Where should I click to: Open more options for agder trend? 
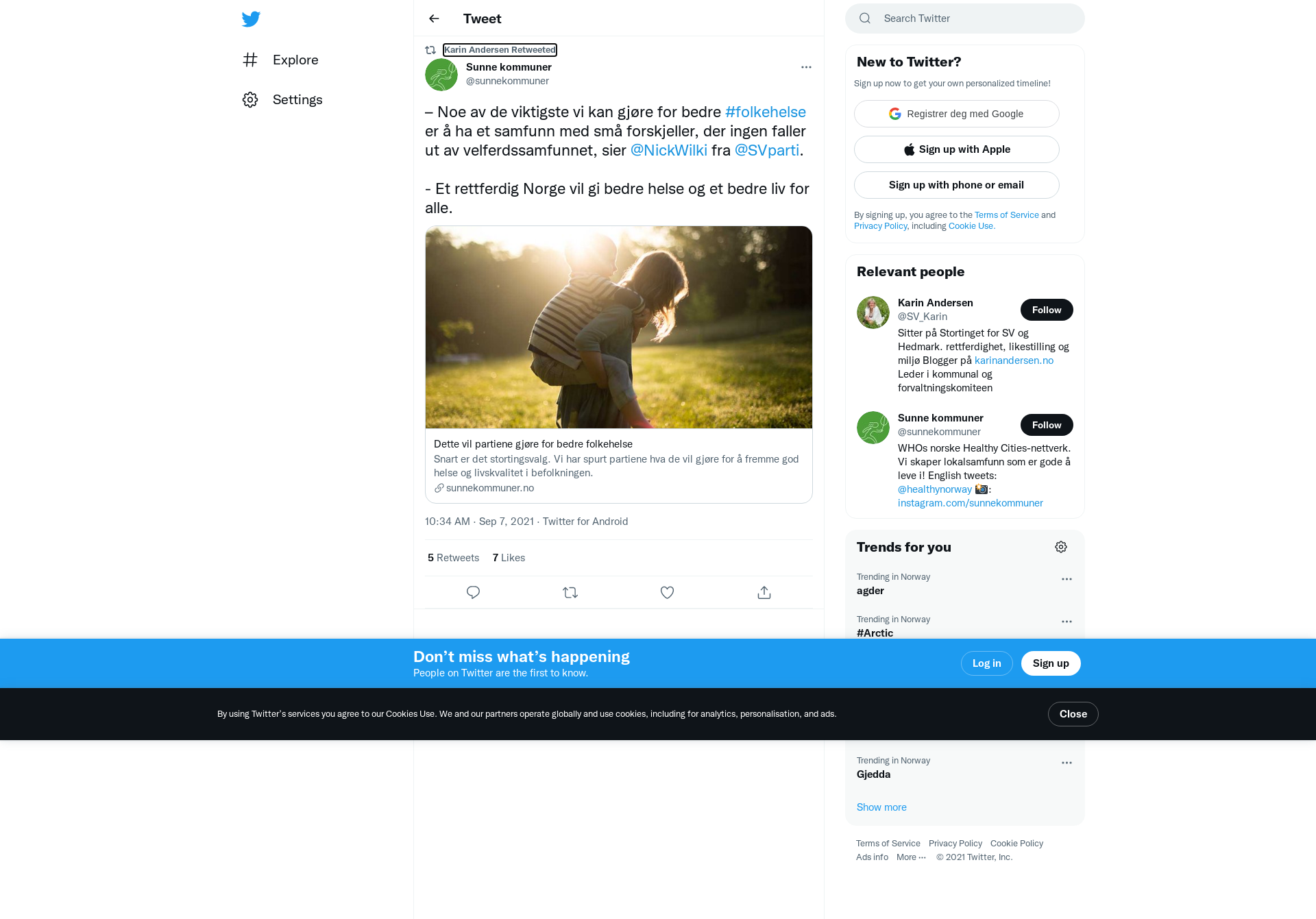click(1067, 579)
